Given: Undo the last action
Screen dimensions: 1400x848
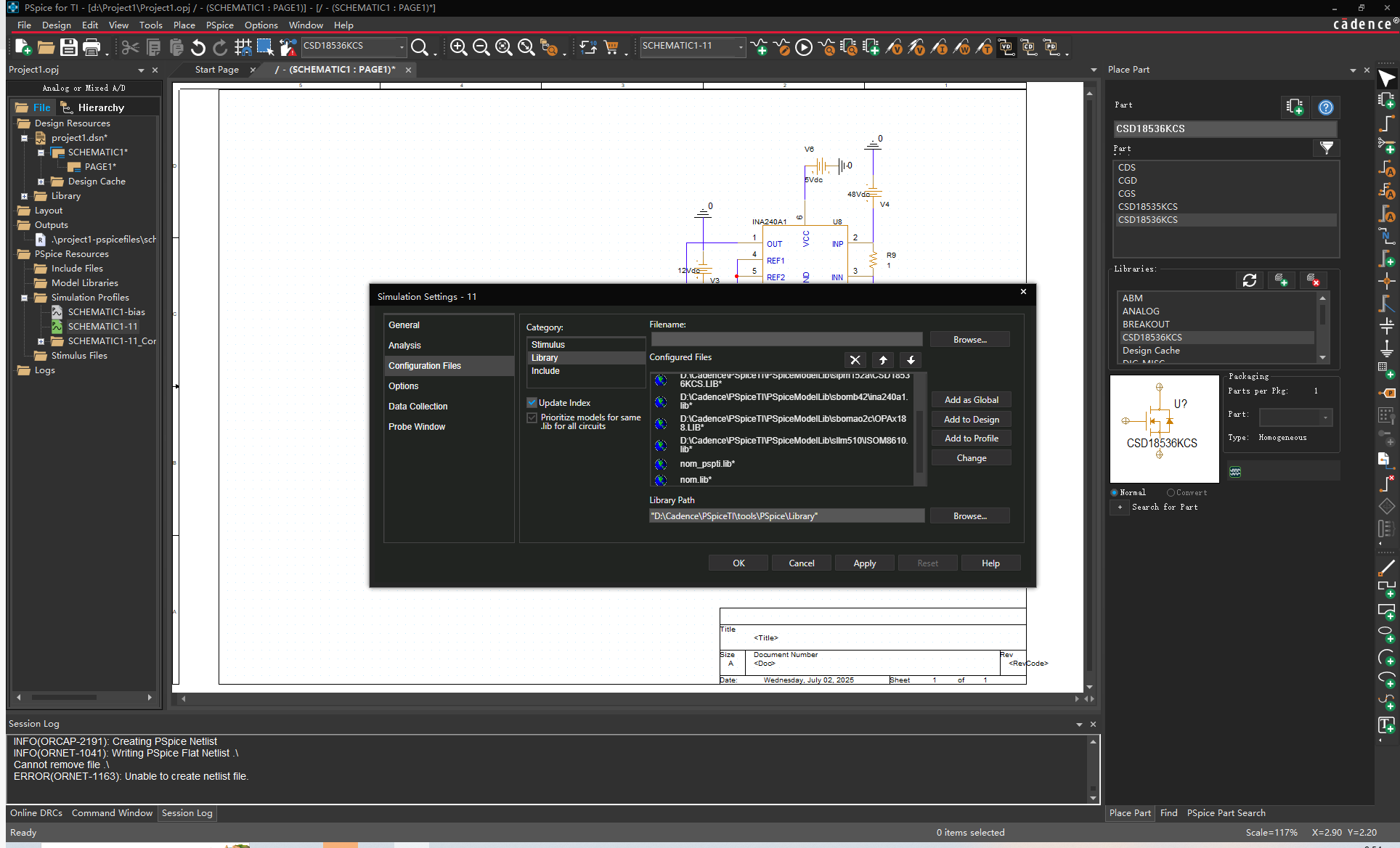Looking at the screenshot, I should point(198,47).
